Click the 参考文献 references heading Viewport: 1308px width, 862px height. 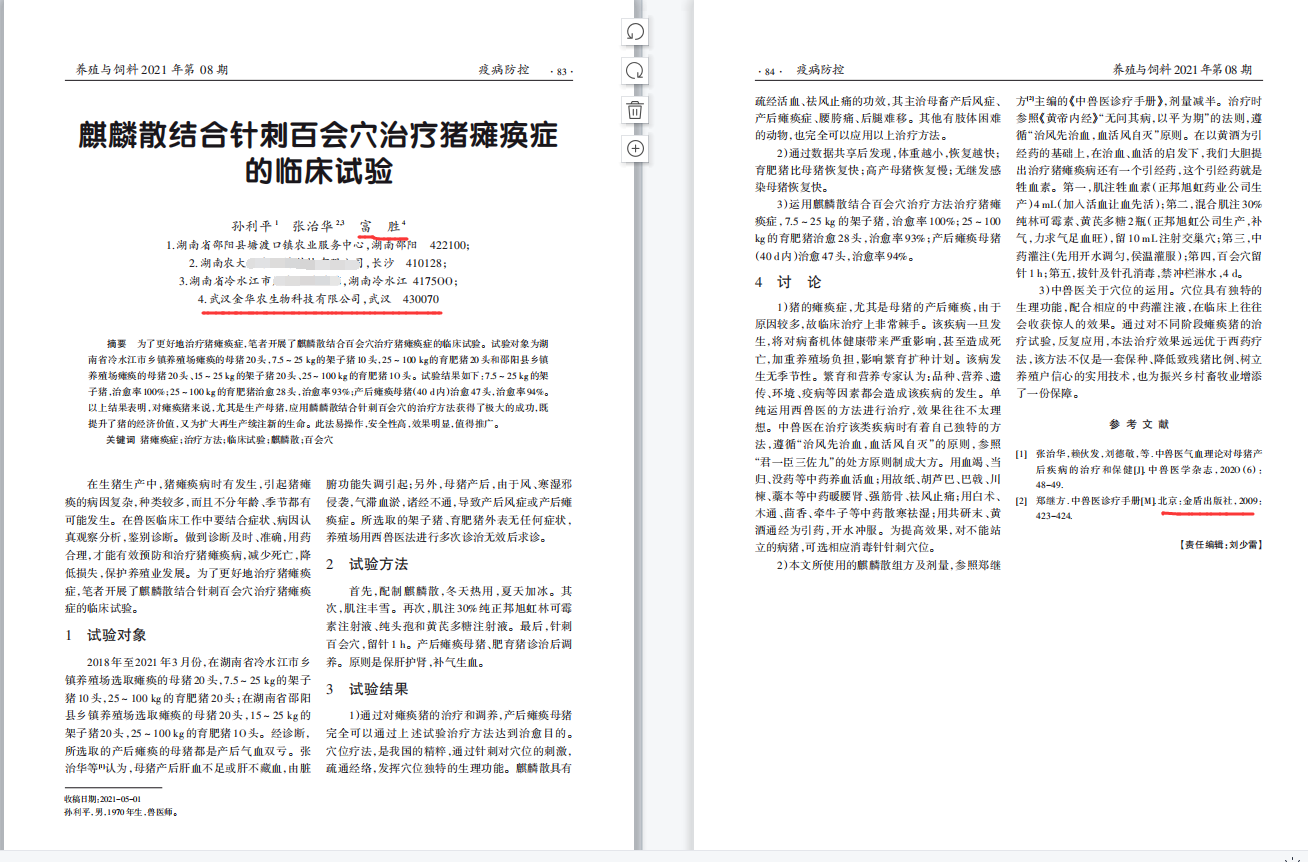(1138, 424)
